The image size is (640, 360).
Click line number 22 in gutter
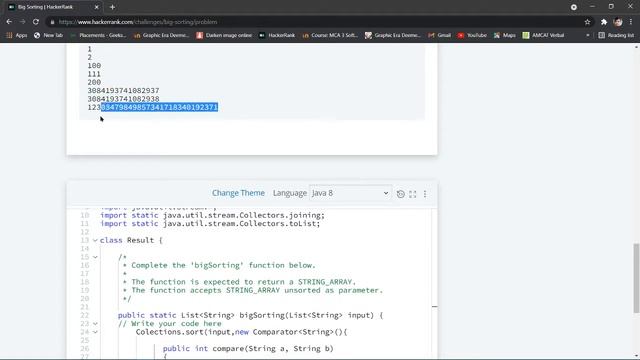point(84,315)
